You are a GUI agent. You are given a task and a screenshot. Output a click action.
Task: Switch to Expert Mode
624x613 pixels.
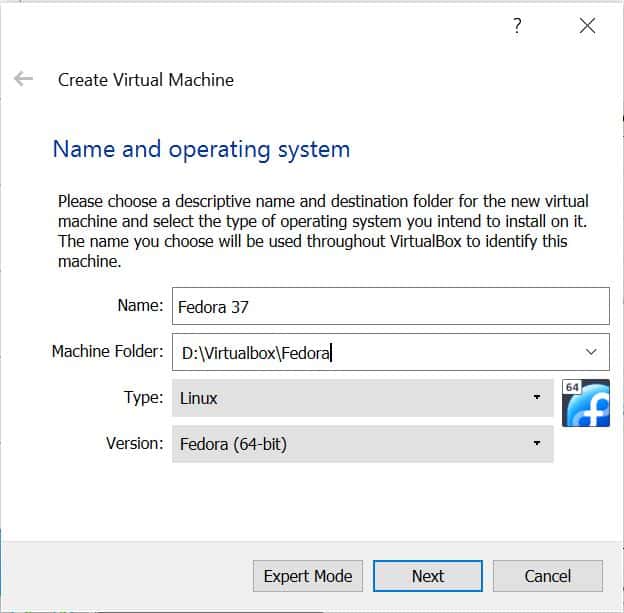click(x=308, y=576)
